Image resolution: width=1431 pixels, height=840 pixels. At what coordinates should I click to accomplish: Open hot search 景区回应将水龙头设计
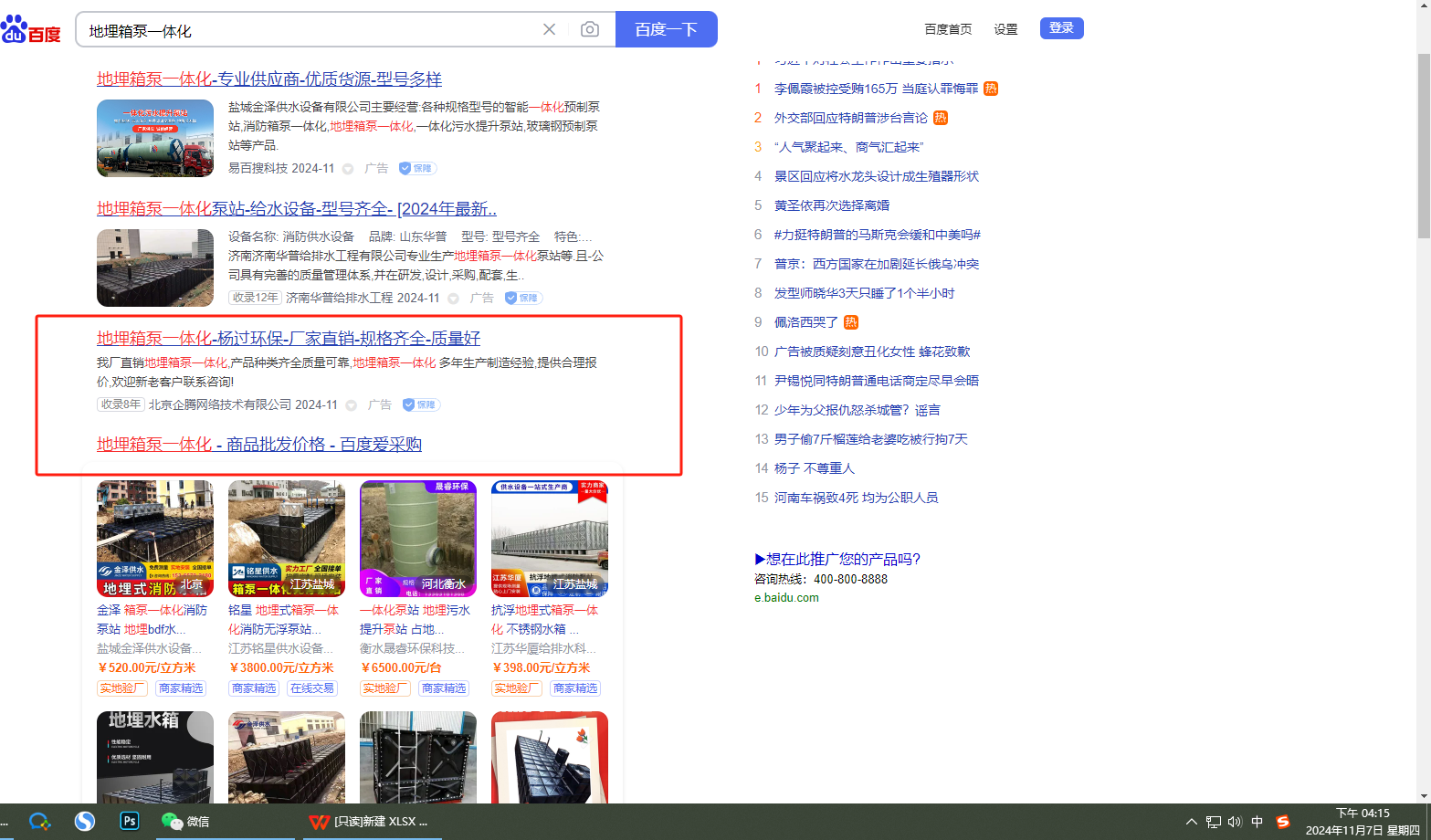click(877, 176)
